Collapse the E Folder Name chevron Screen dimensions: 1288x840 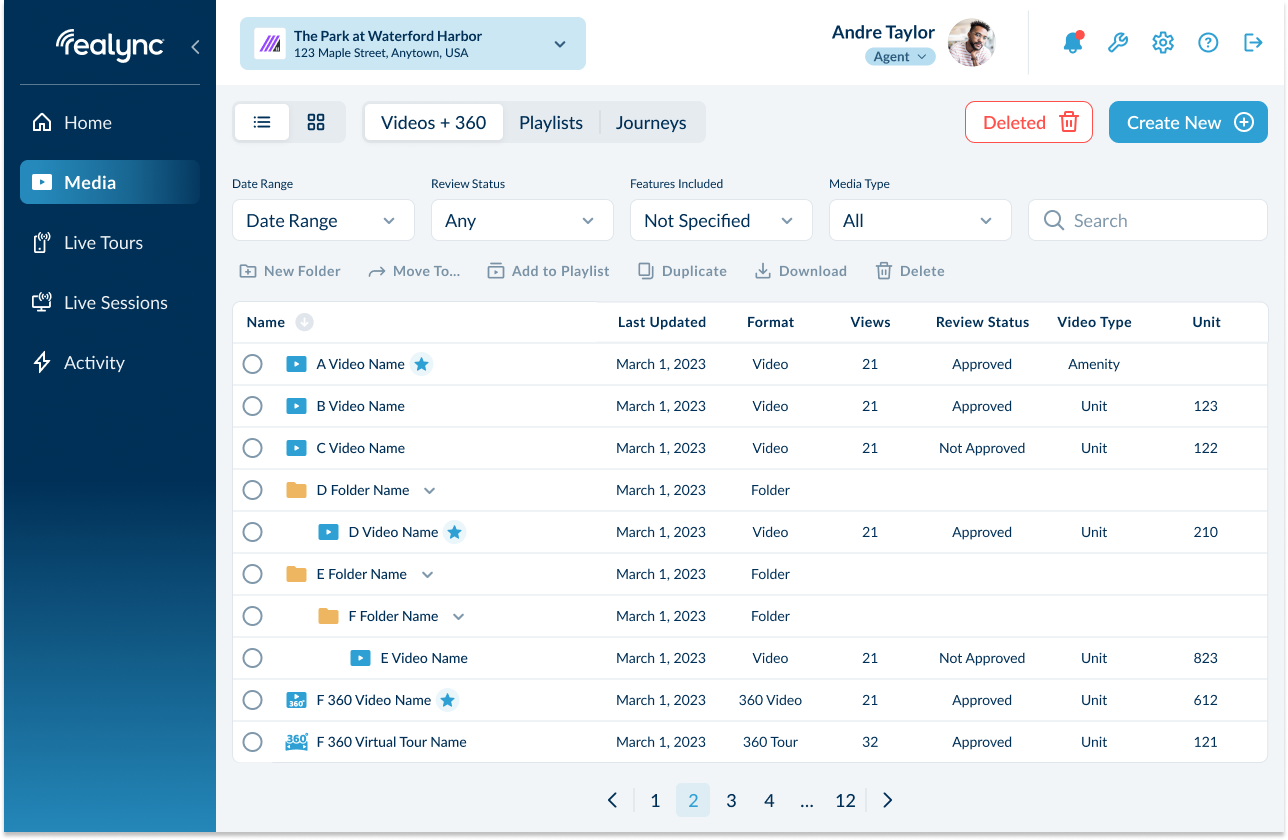tap(427, 574)
